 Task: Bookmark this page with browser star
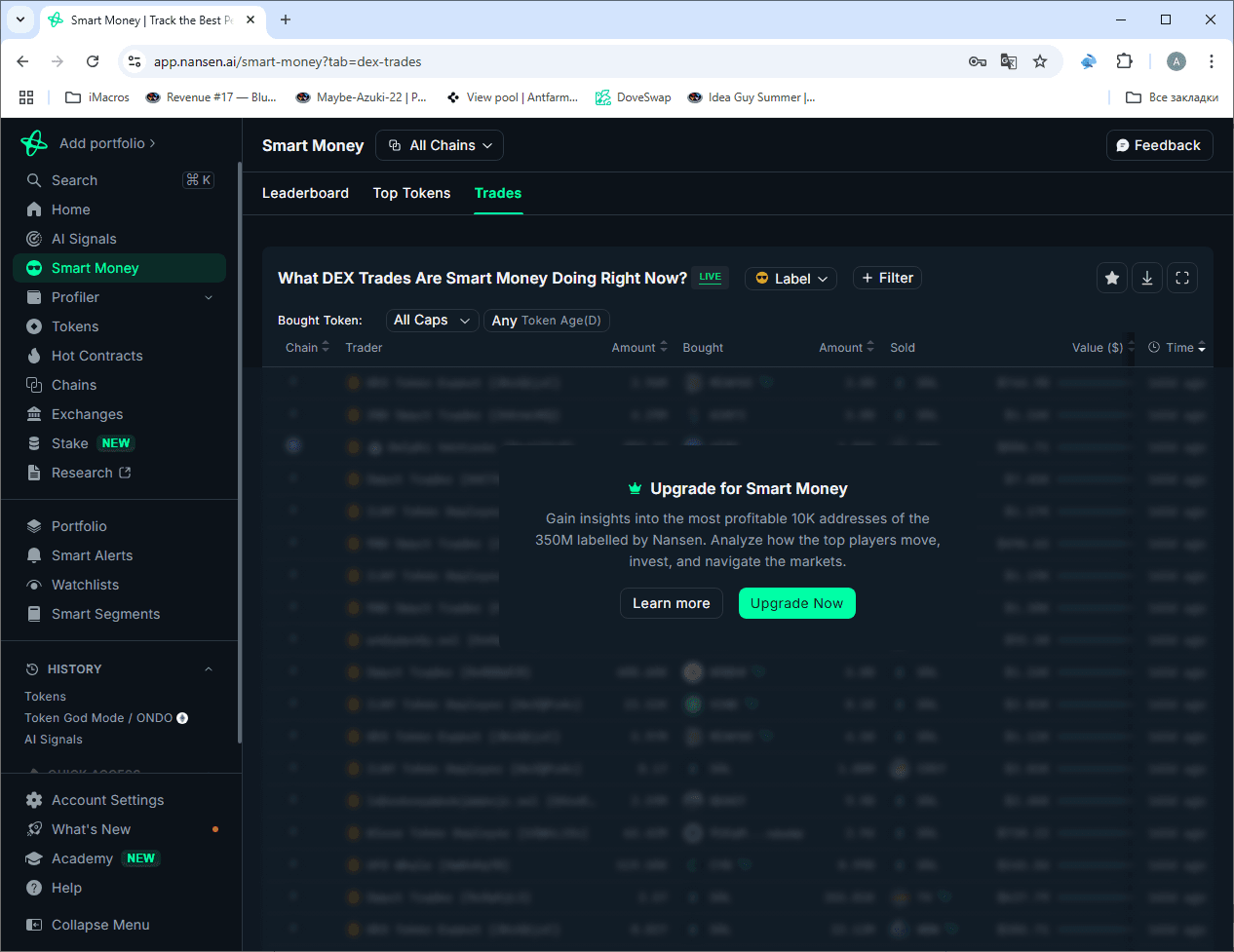[x=1040, y=61]
